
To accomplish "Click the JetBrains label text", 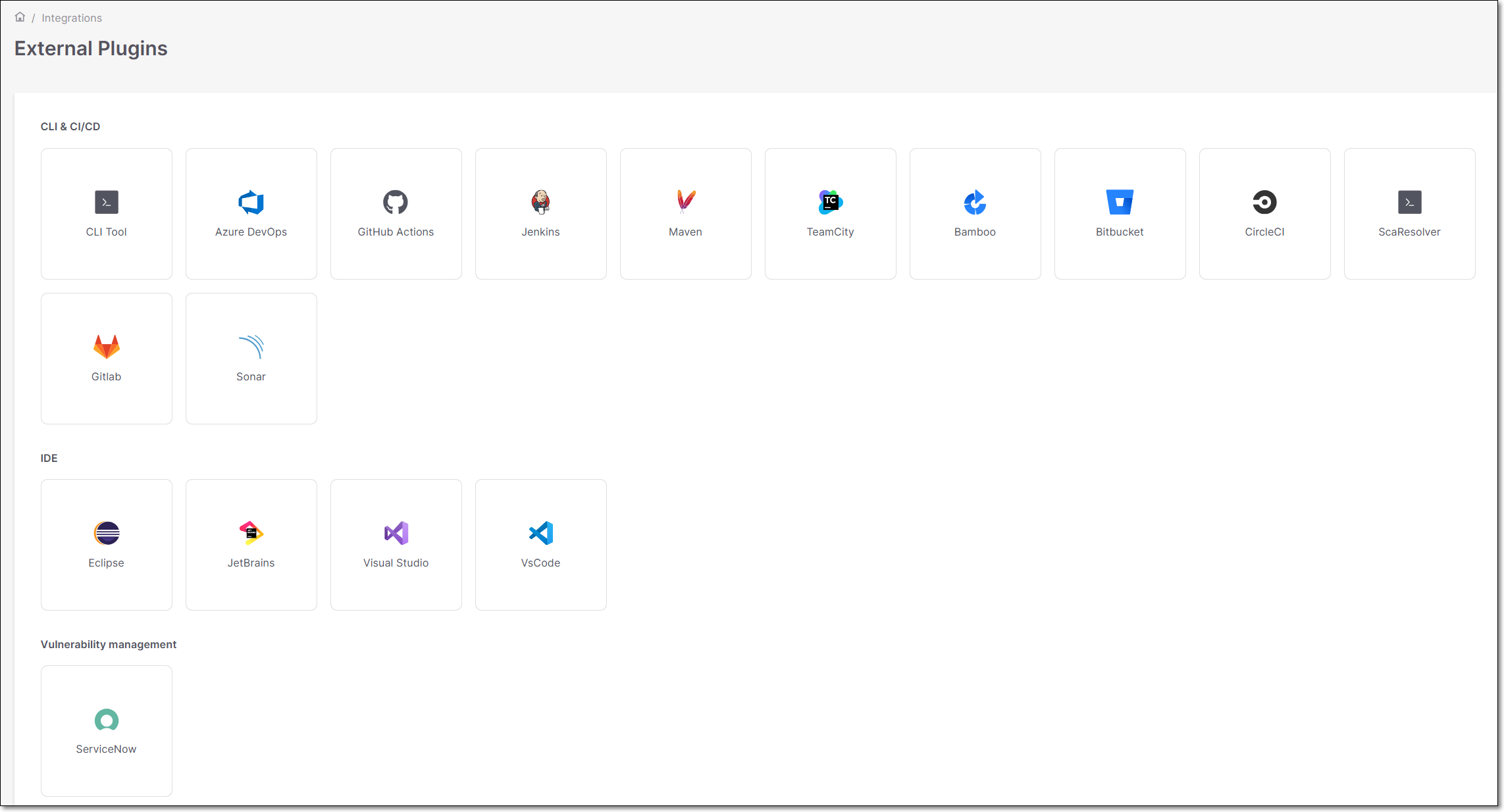I will [x=251, y=563].
